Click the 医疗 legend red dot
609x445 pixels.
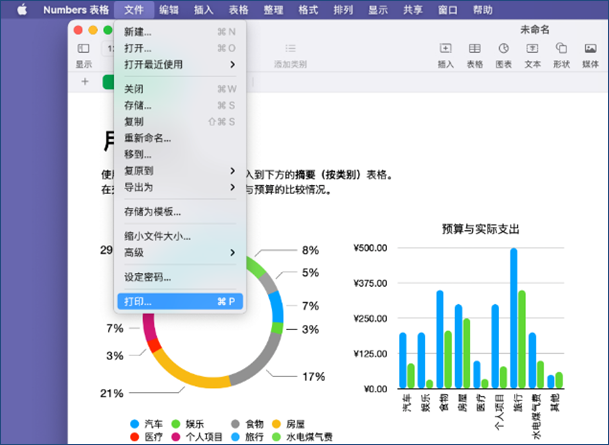[x=134, y=436]
